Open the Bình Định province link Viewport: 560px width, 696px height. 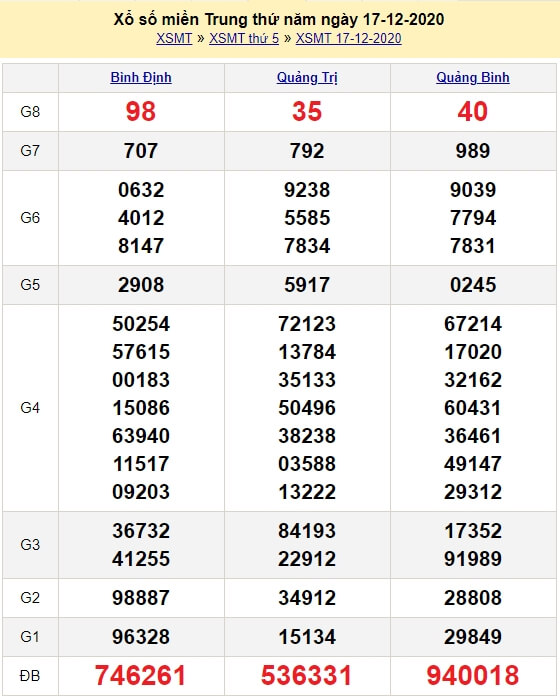tap(141, 78)
